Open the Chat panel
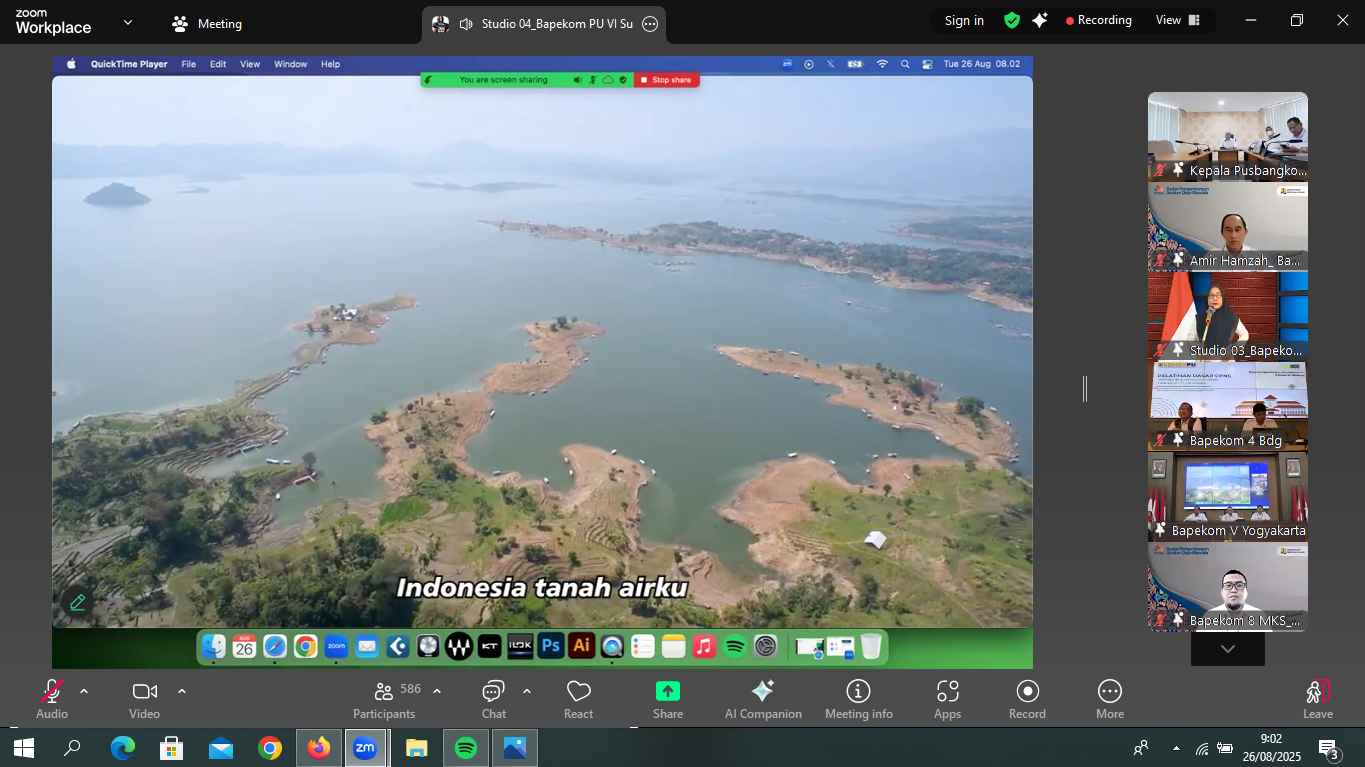This screenshot has width=1365, height=767. click(x=494, y=700)
